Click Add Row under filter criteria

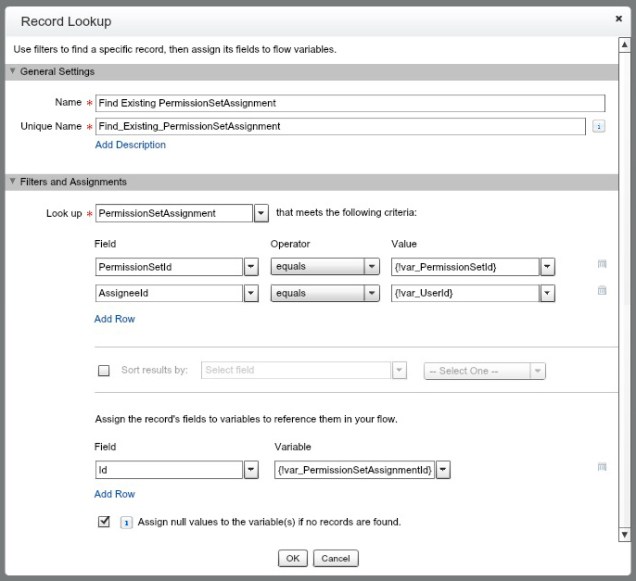pos(114,319)
